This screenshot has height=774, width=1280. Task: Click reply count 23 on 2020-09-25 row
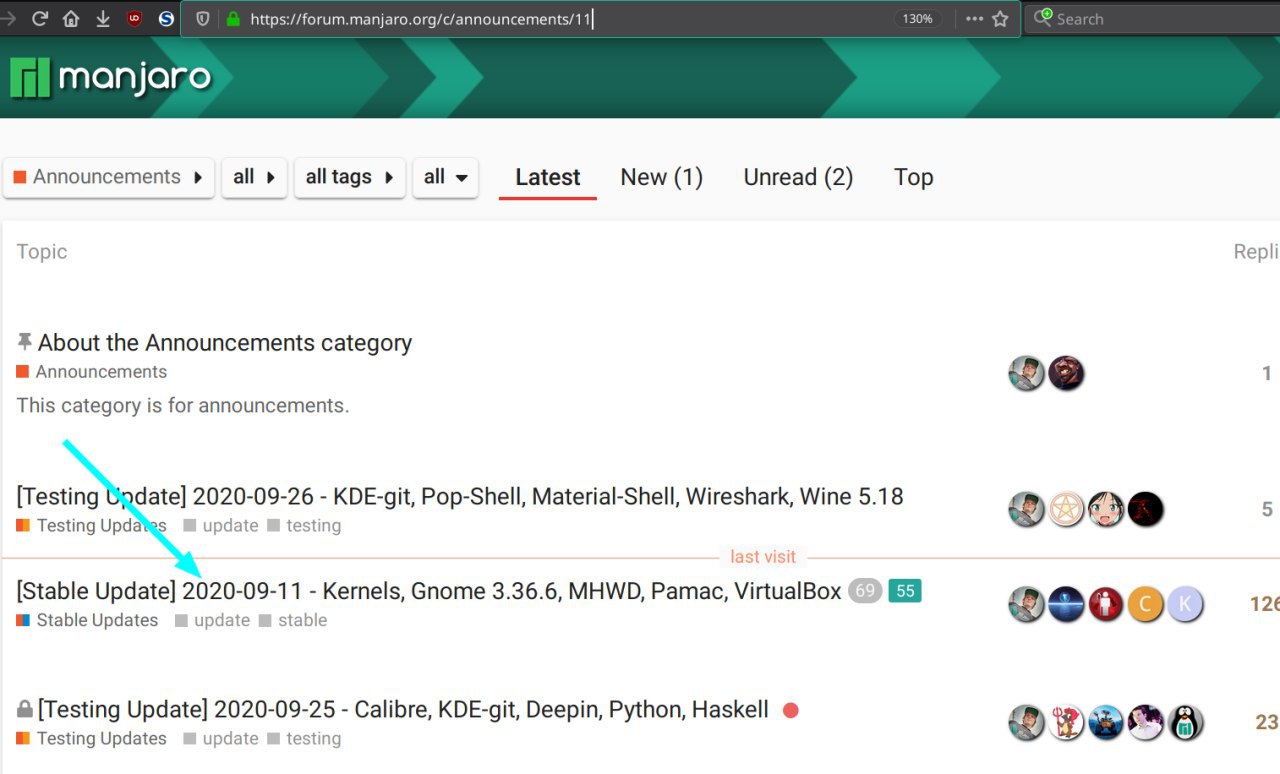point(1267,723)
